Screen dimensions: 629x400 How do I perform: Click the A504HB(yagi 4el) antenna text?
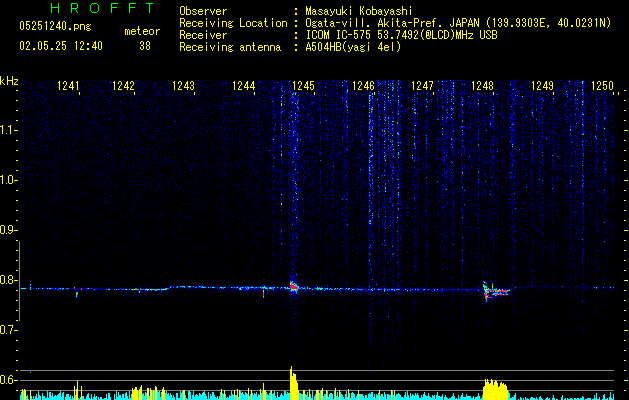pyautogui.click(x=353, y=47)
